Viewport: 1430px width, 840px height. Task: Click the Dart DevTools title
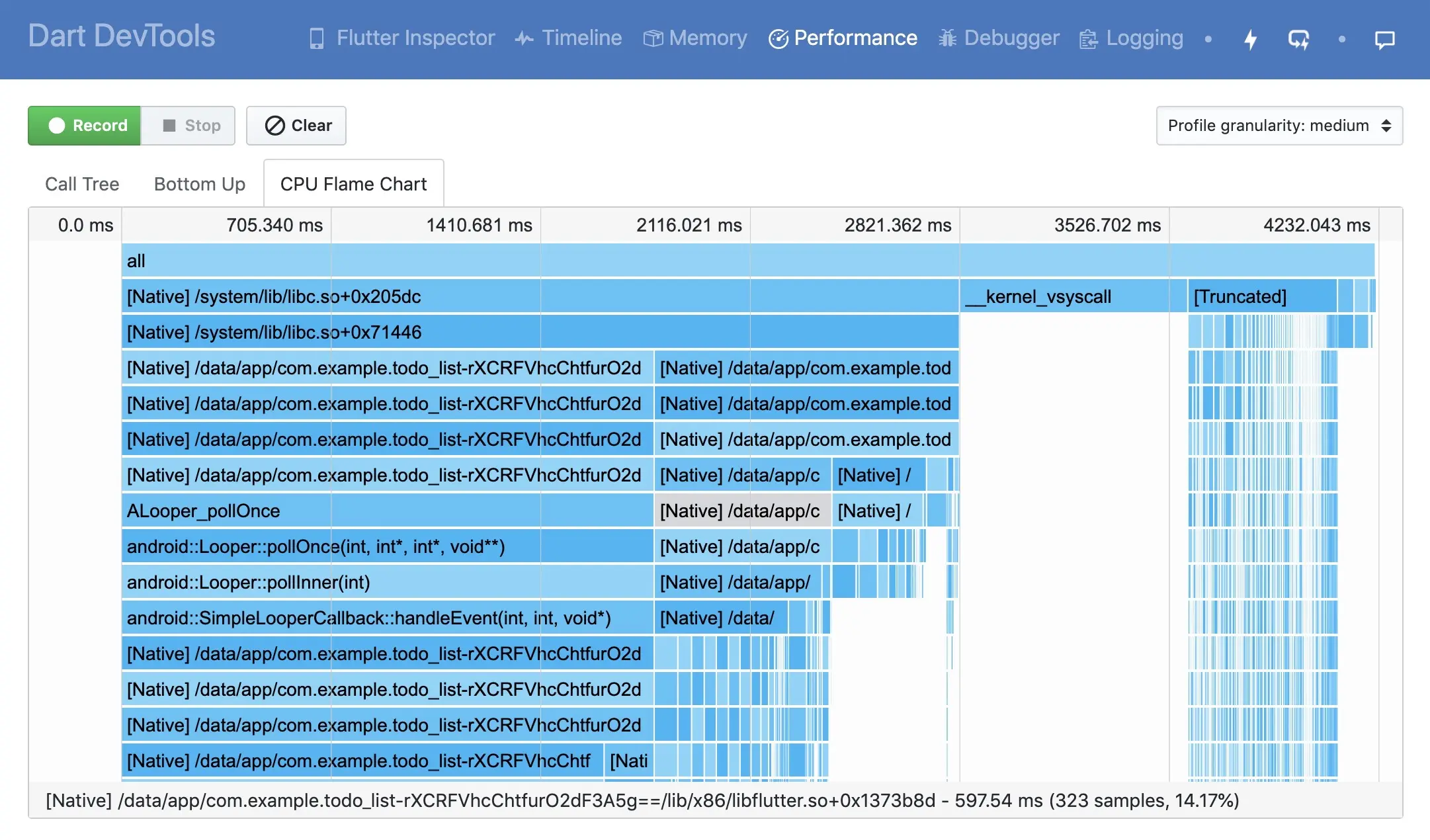click(122, 36)
